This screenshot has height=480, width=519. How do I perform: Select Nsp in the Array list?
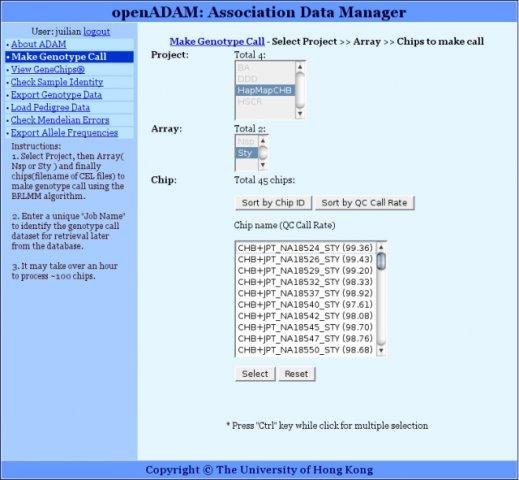247,141
